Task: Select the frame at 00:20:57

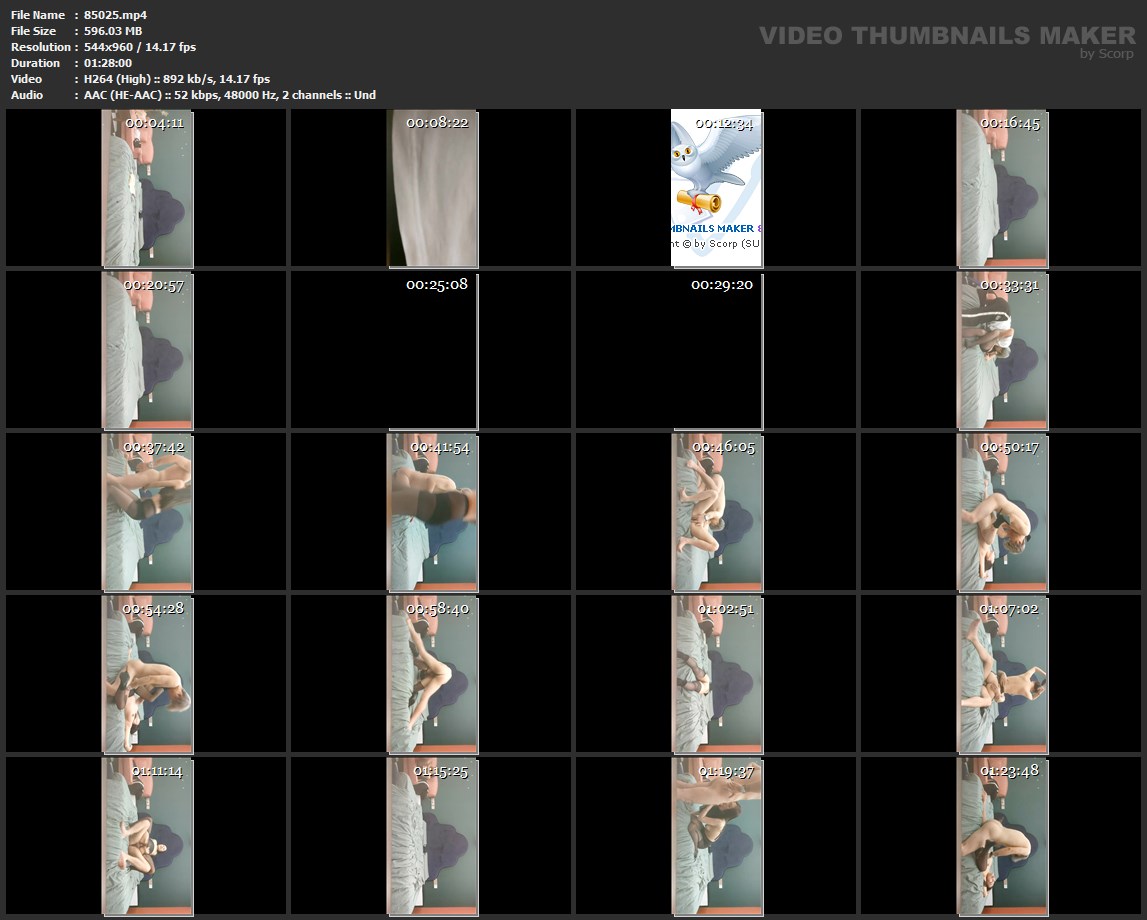Action: coord(147,350)
